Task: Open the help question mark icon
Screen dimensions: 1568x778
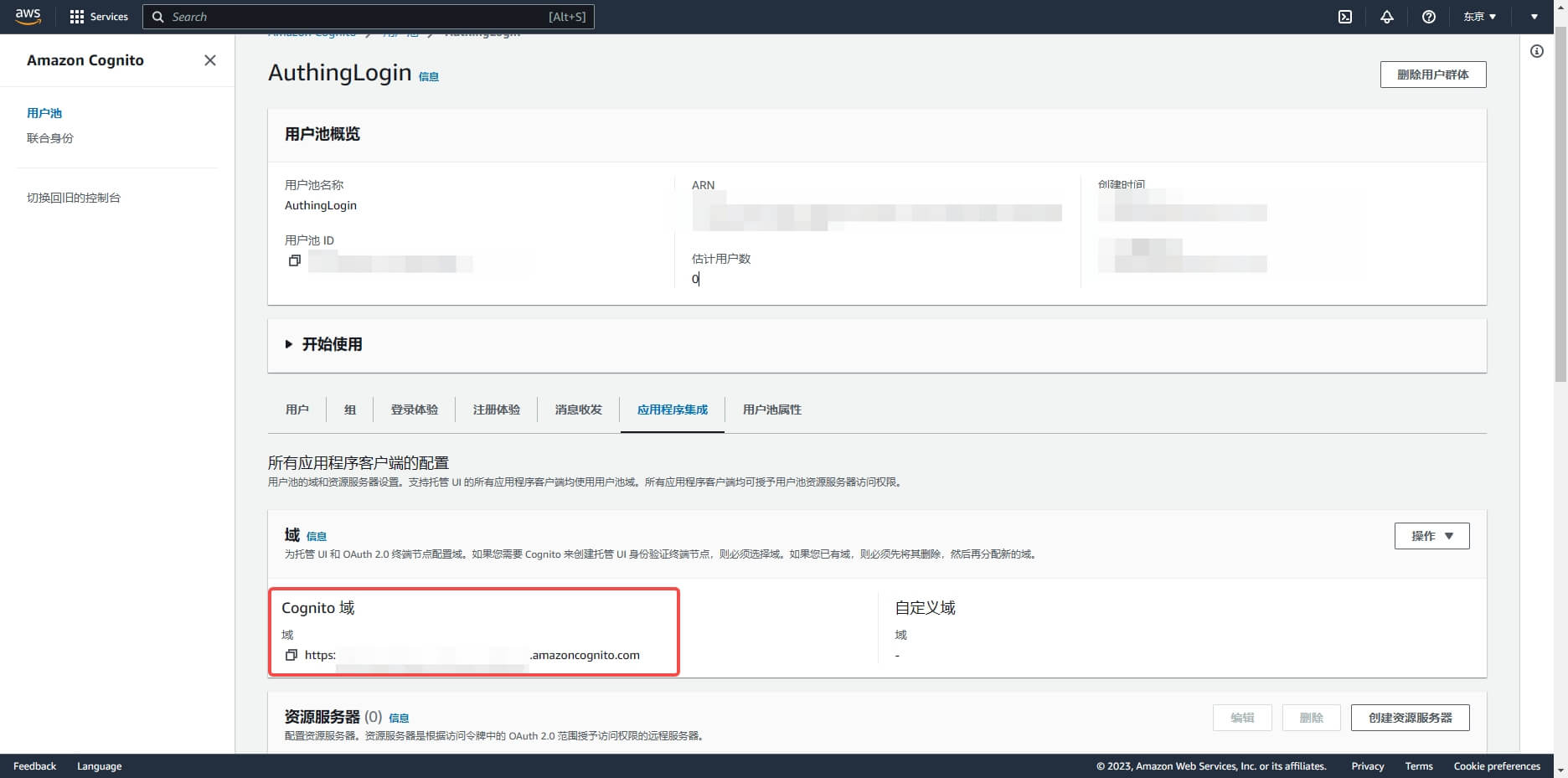Action: coord(1429,17)
